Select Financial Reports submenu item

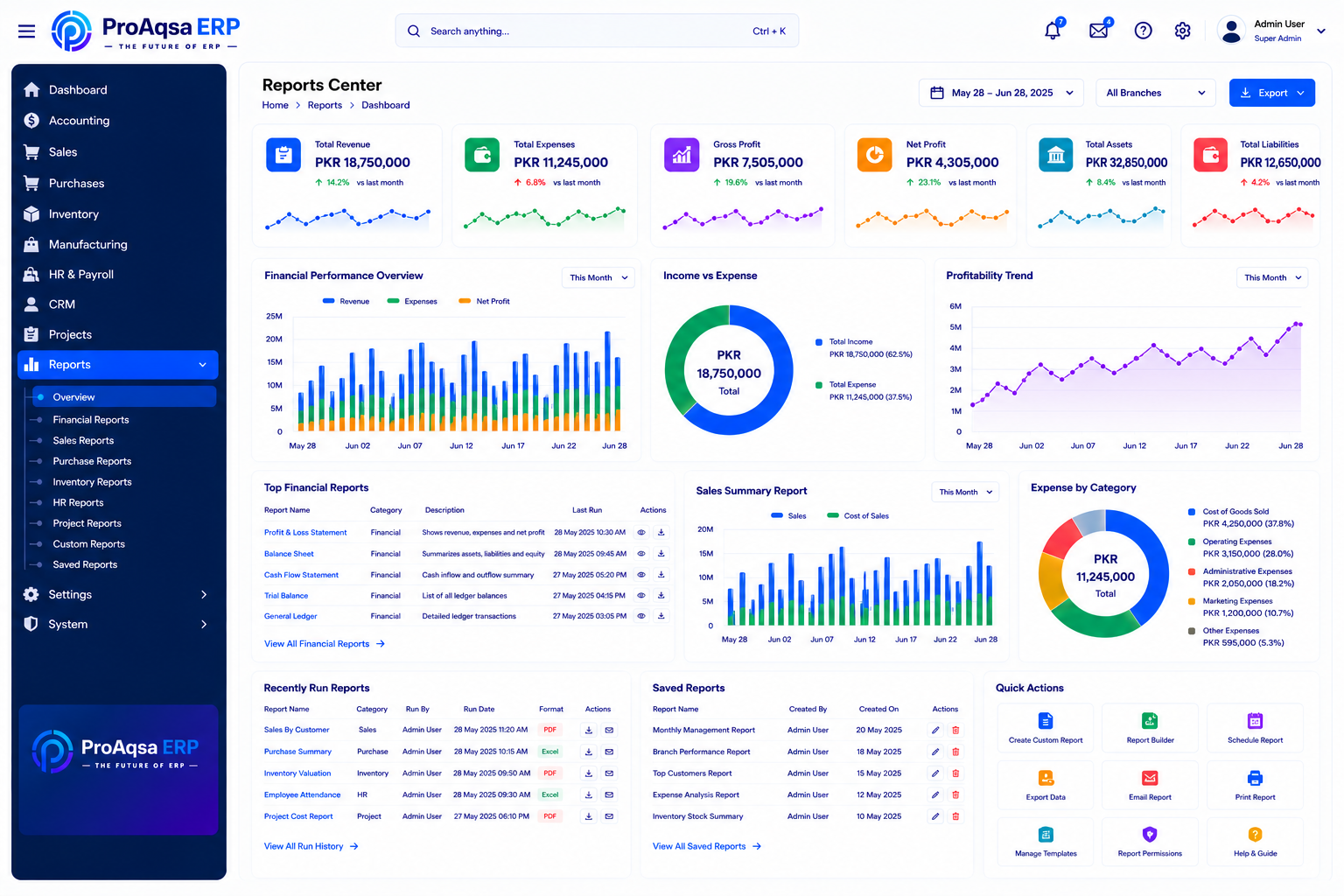[x=91, y=420]
